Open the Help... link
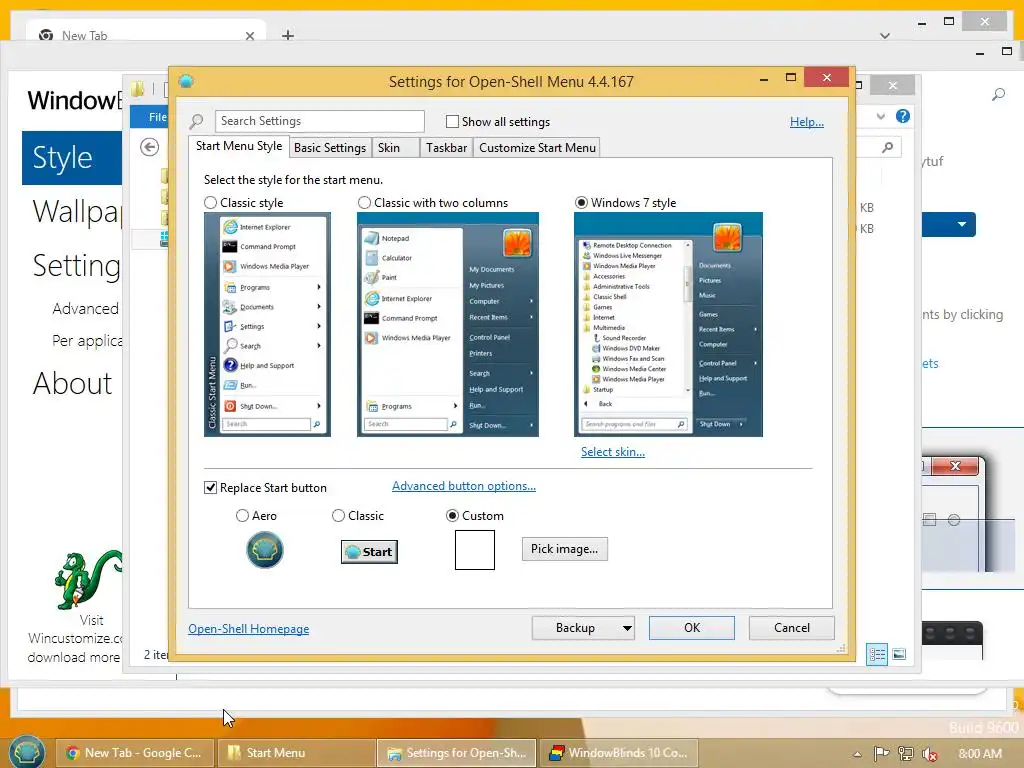This screenshot has height=768, width=1024. 807,121
